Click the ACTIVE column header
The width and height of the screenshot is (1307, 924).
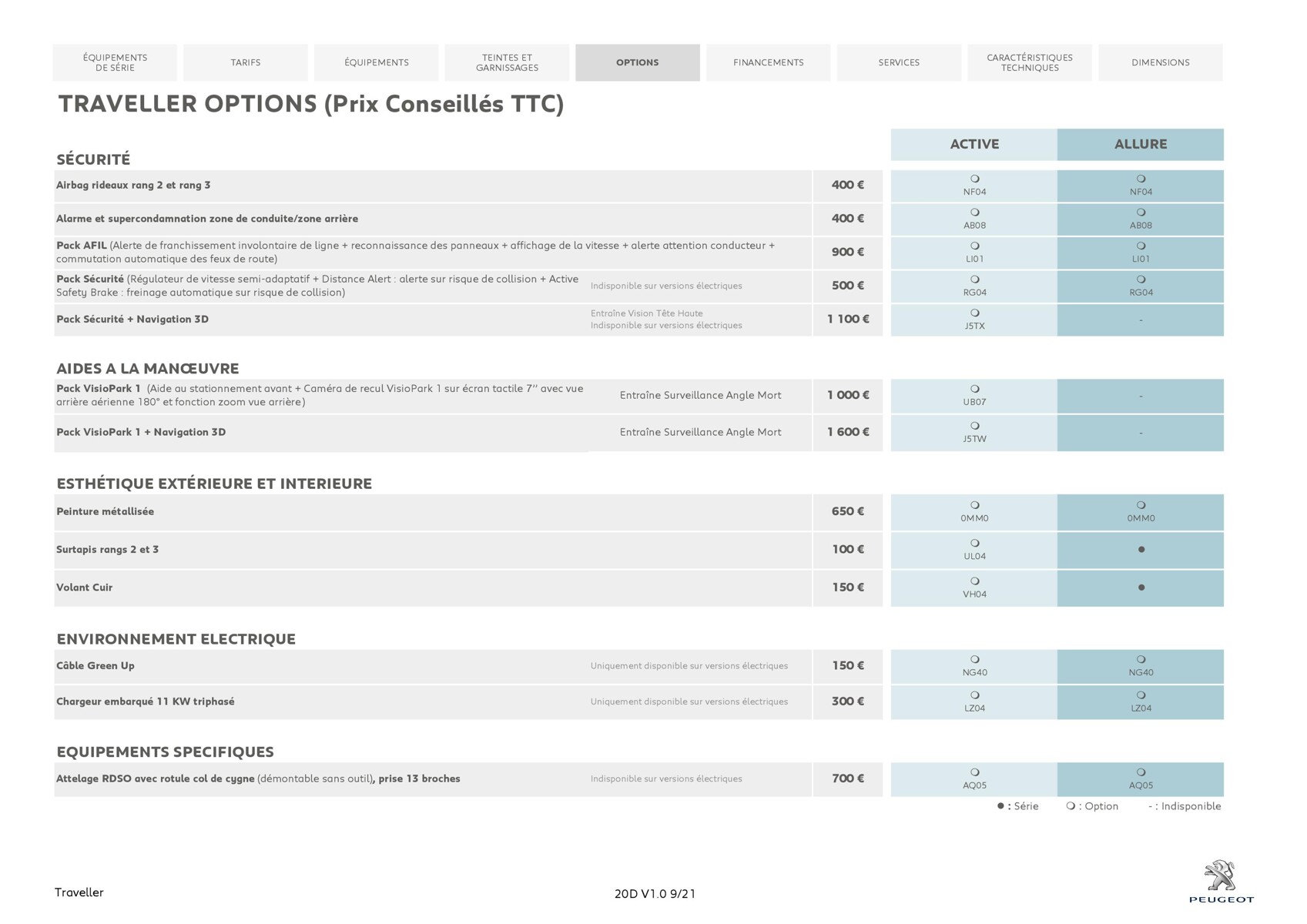tap(974, 145)
